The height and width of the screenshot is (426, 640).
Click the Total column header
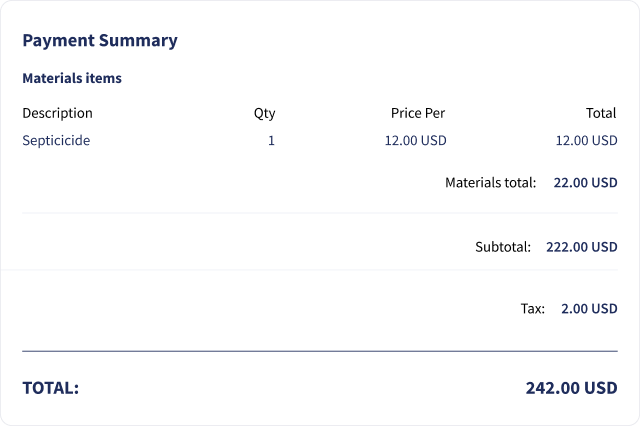(601, 113)
